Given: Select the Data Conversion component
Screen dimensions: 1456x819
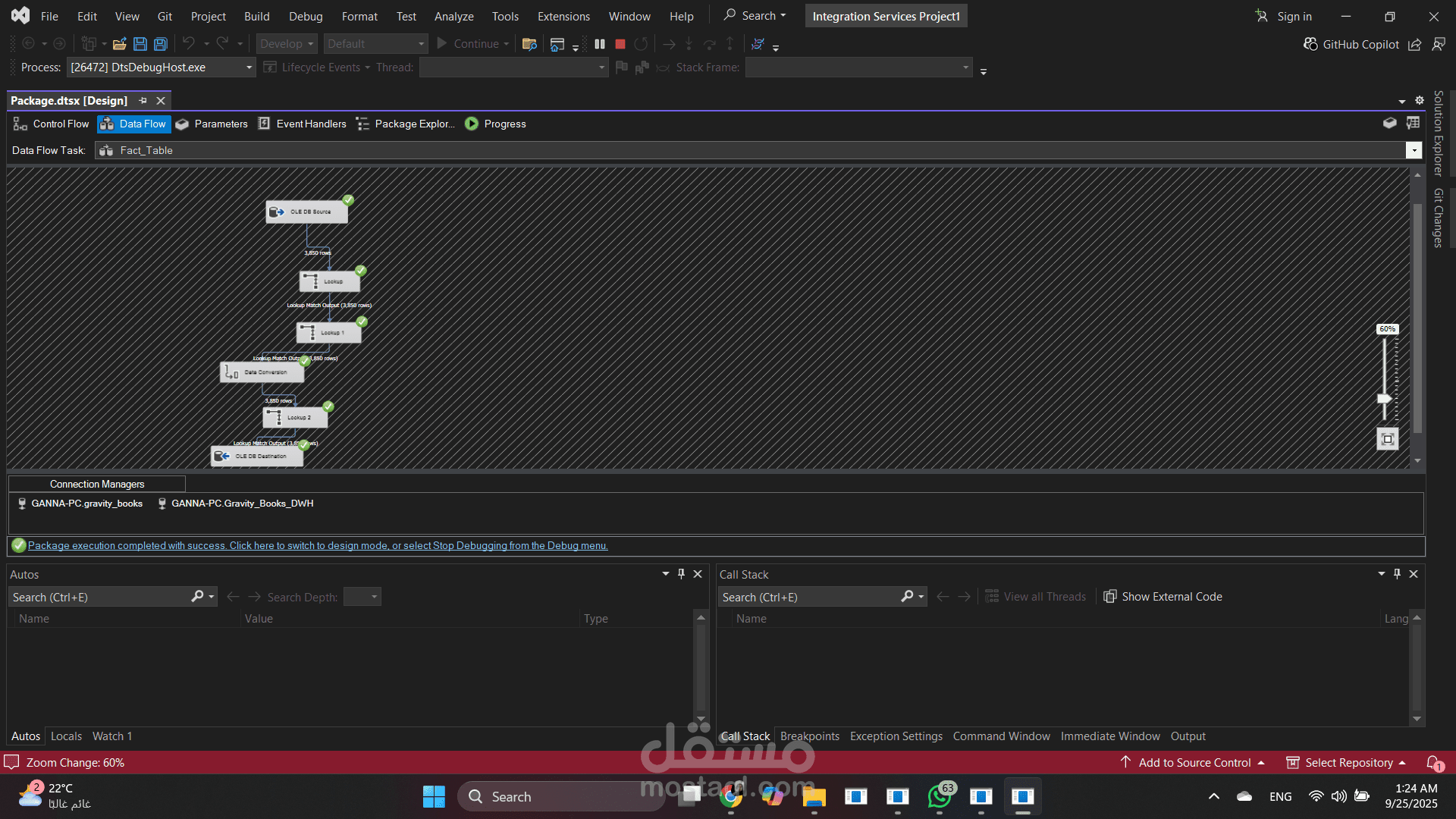Looking at the screenshot, I should click(262, 372).
